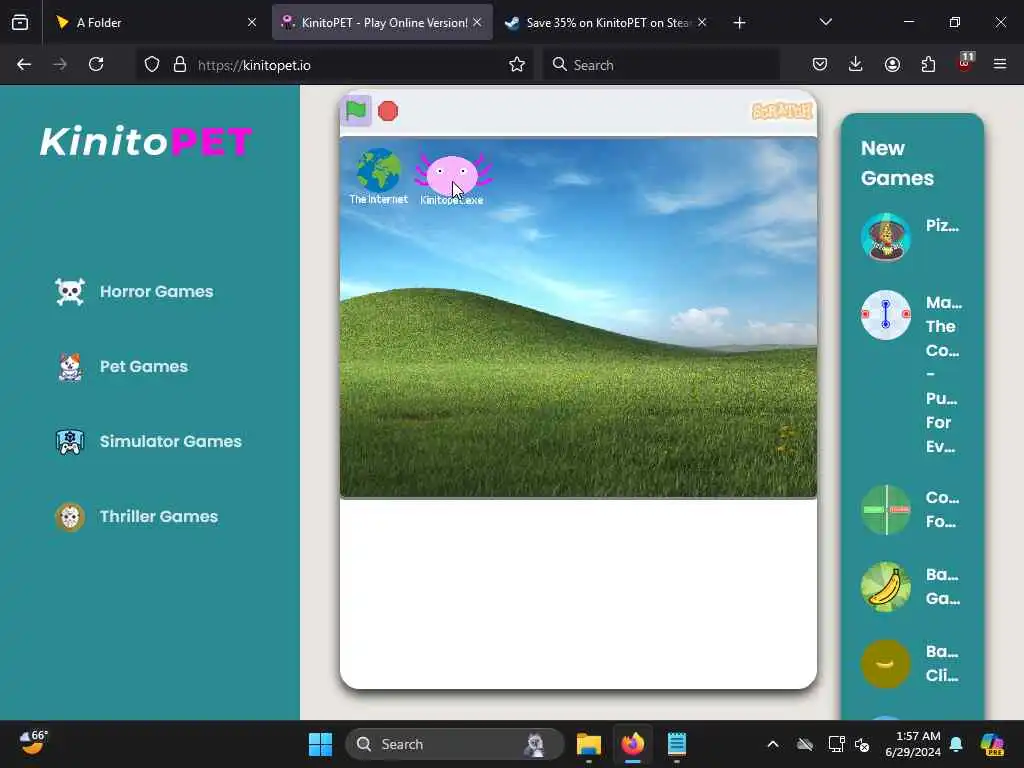The image size is (1024, 768).
Task: Switch to the A Folder tab
Action: 155,23
